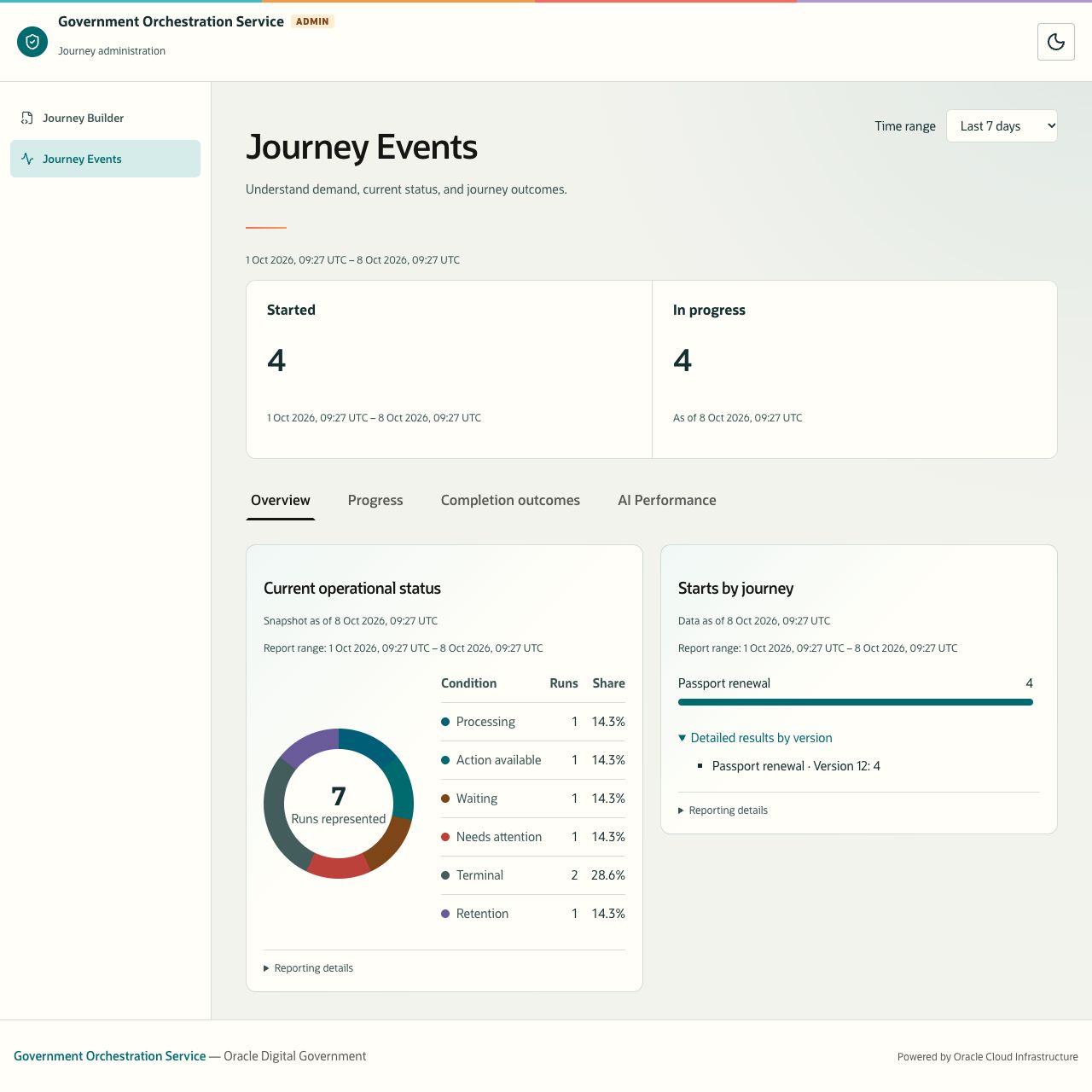Open the AI Performance tab
This screenshot has height=1092, width=1092.
click(667, 501)
